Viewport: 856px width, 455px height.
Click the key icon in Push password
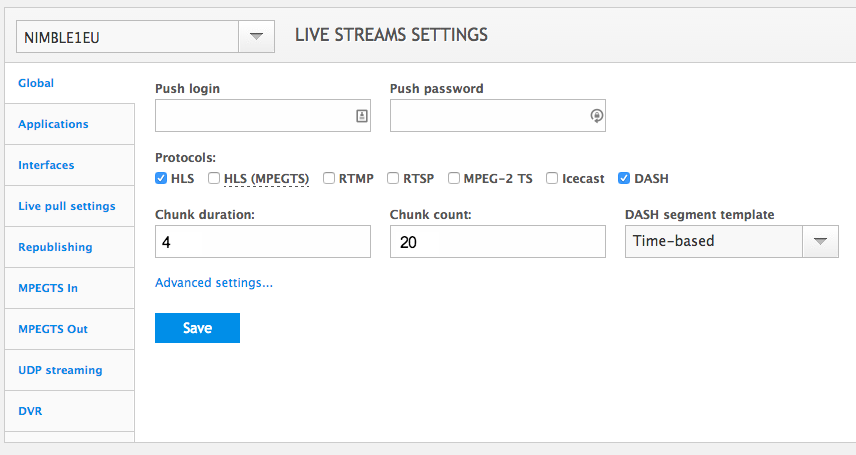coord(597,116)
